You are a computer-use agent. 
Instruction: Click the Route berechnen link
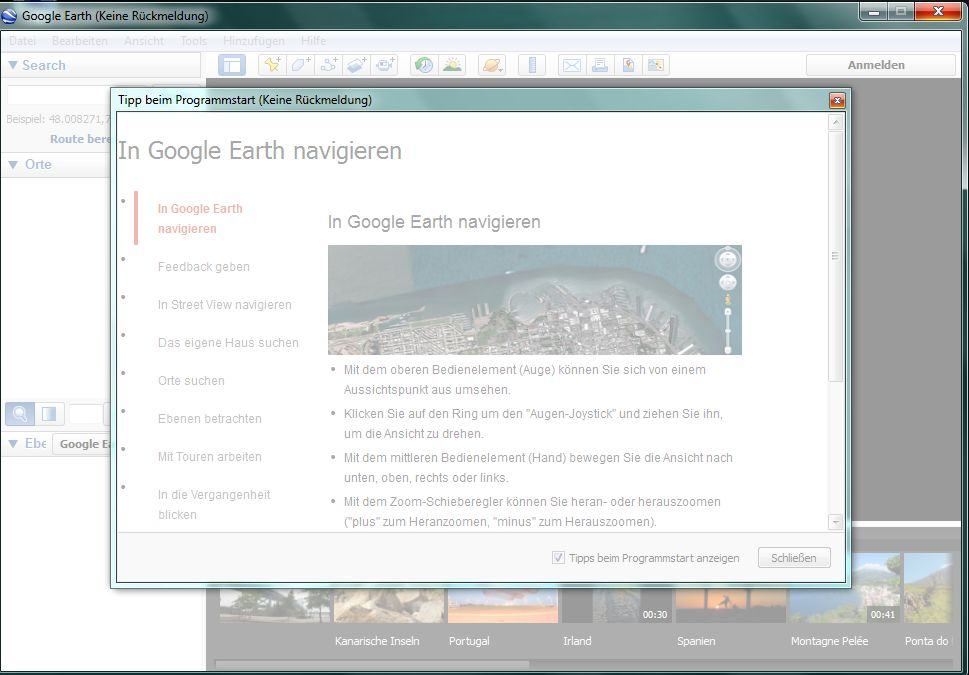click(x=80, y=139)
